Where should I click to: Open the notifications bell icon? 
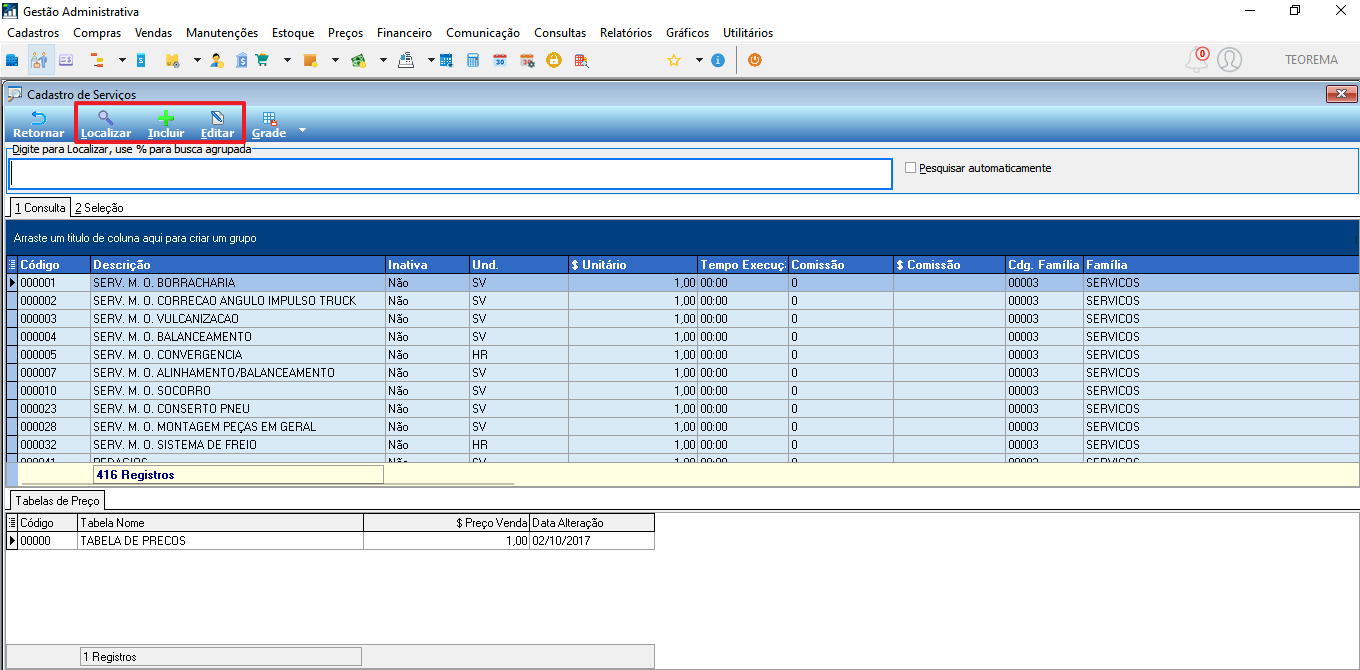(1197, 60)
